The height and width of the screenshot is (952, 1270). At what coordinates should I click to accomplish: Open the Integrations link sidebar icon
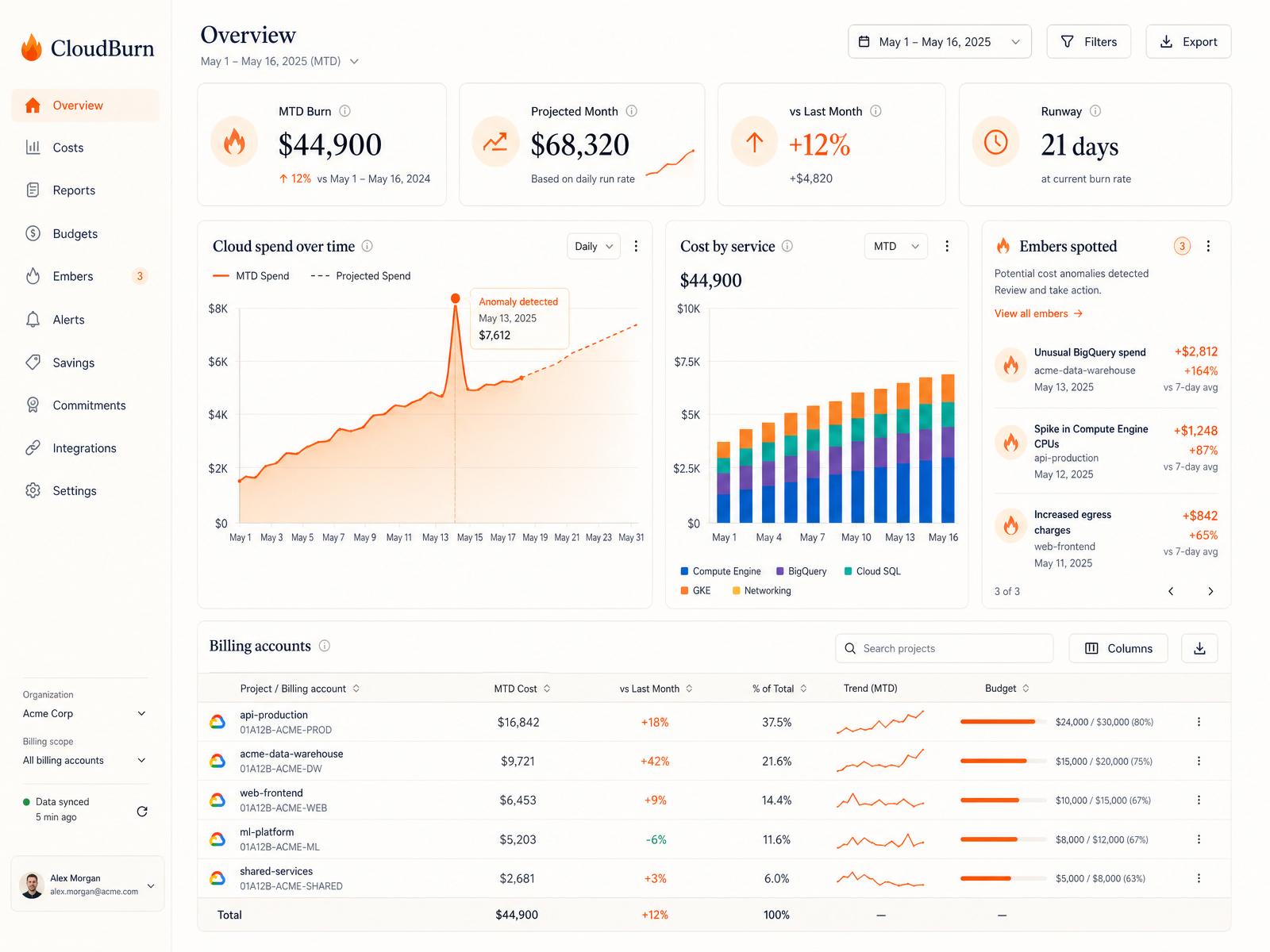[x=33, y=447]
